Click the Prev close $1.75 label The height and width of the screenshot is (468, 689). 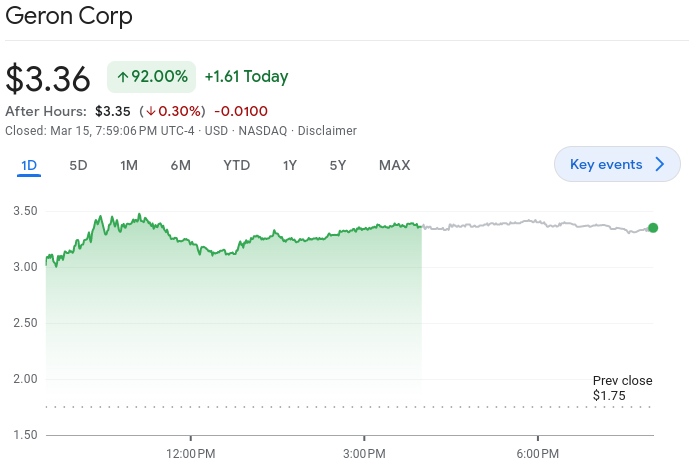point(622,388)
